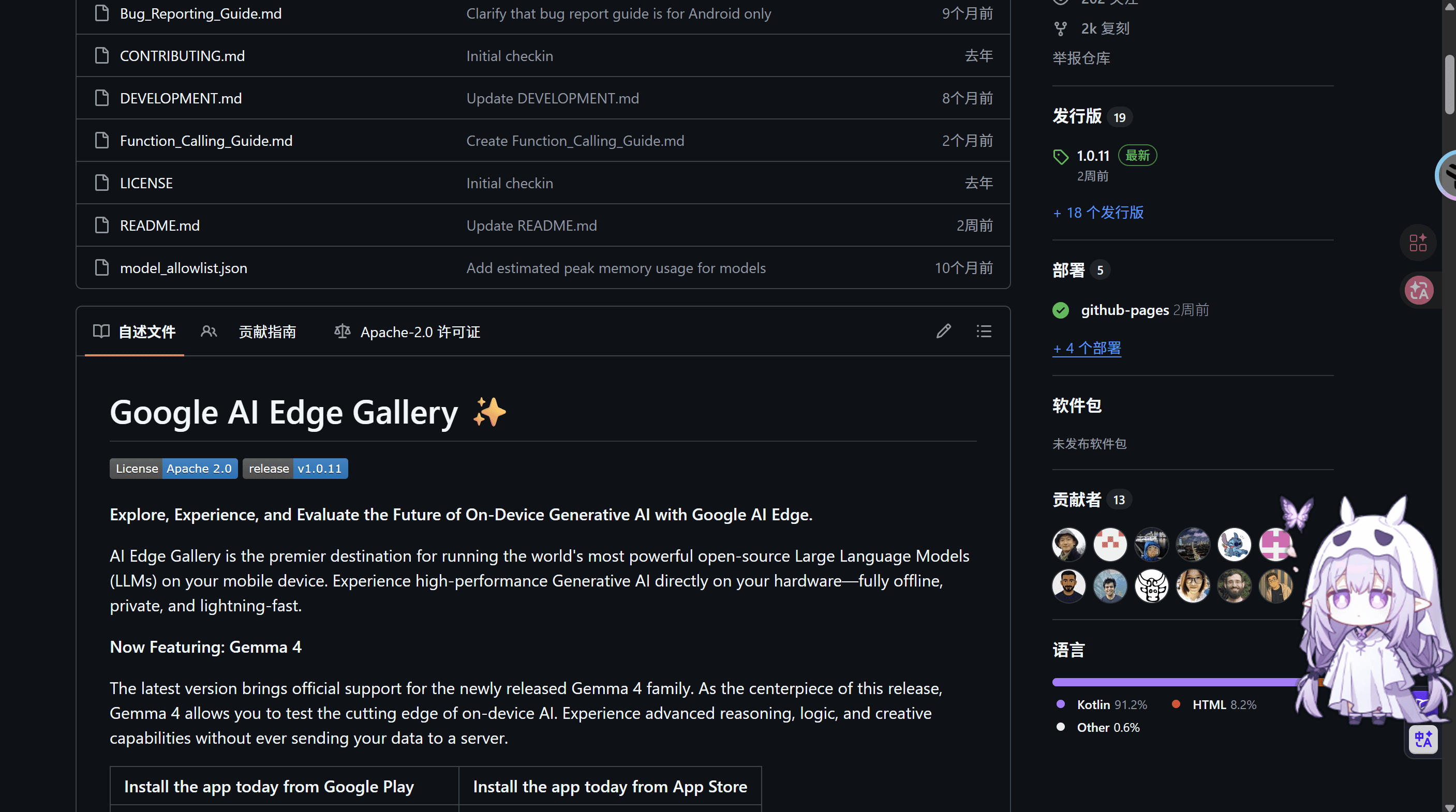Open commit 'Update README.md'
This screenshot has height=812, width=1456.
point(532,225)
